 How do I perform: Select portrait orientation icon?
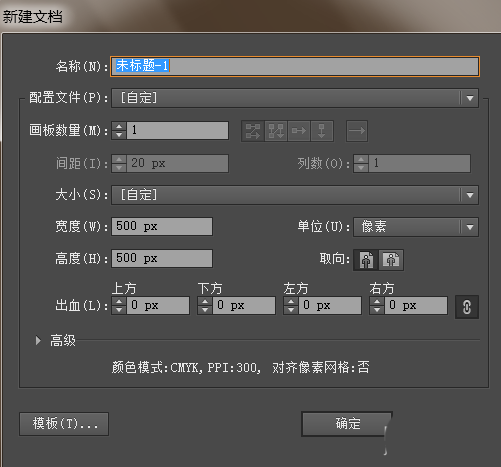pos(366,260)
